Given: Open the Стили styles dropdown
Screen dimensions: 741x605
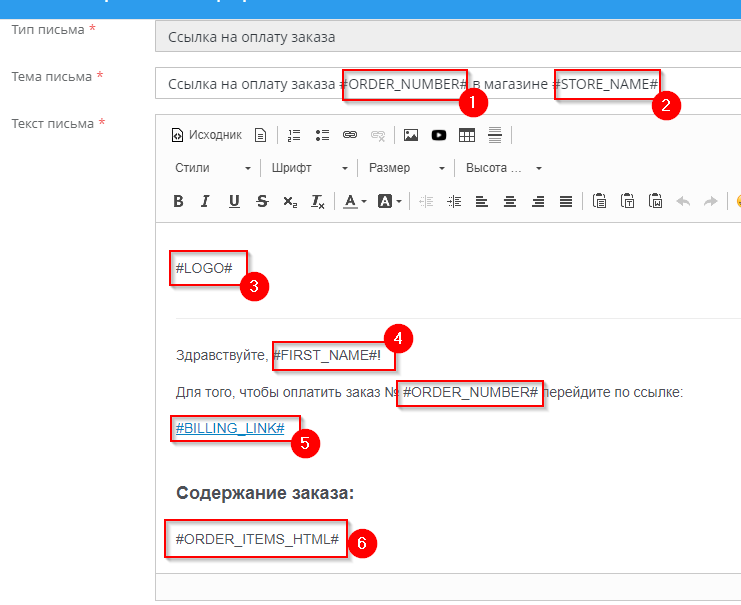Looking at the screenshot, I should click(210, 168).
